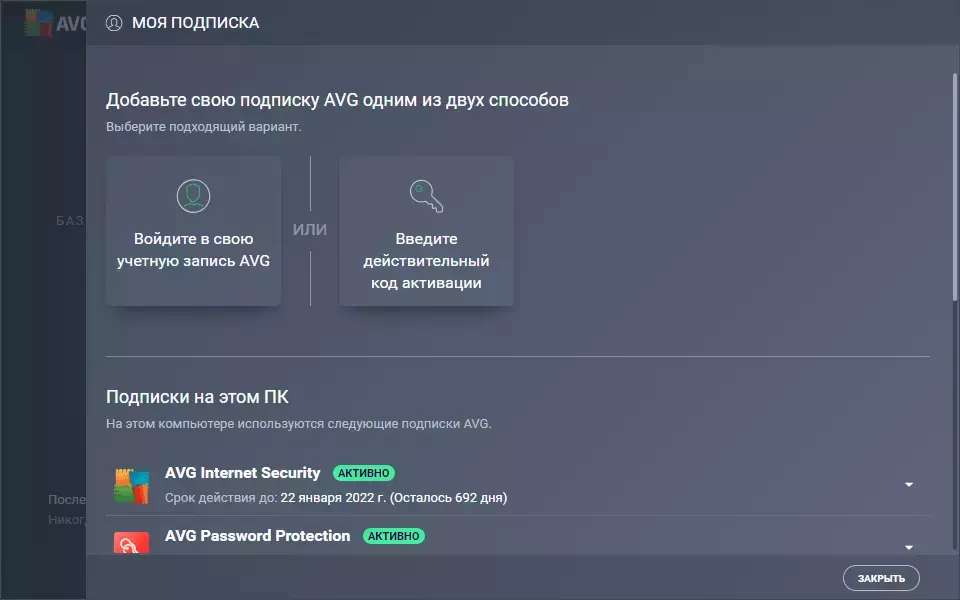
Task: Click expiration date text 22 января 2022
Action: point(333,498)
